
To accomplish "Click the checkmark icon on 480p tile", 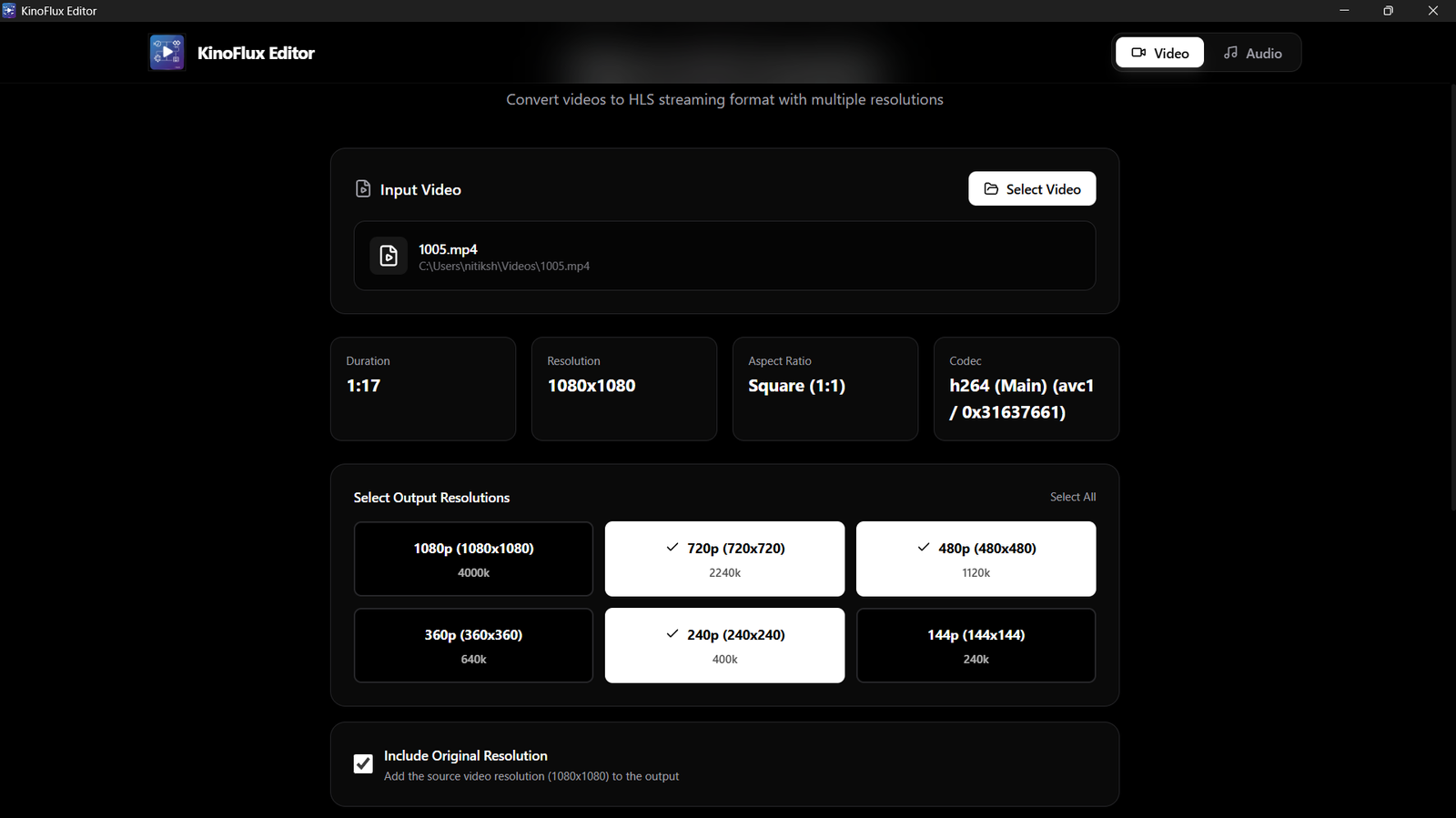I will pyautogui.click(x=924, y=548).
